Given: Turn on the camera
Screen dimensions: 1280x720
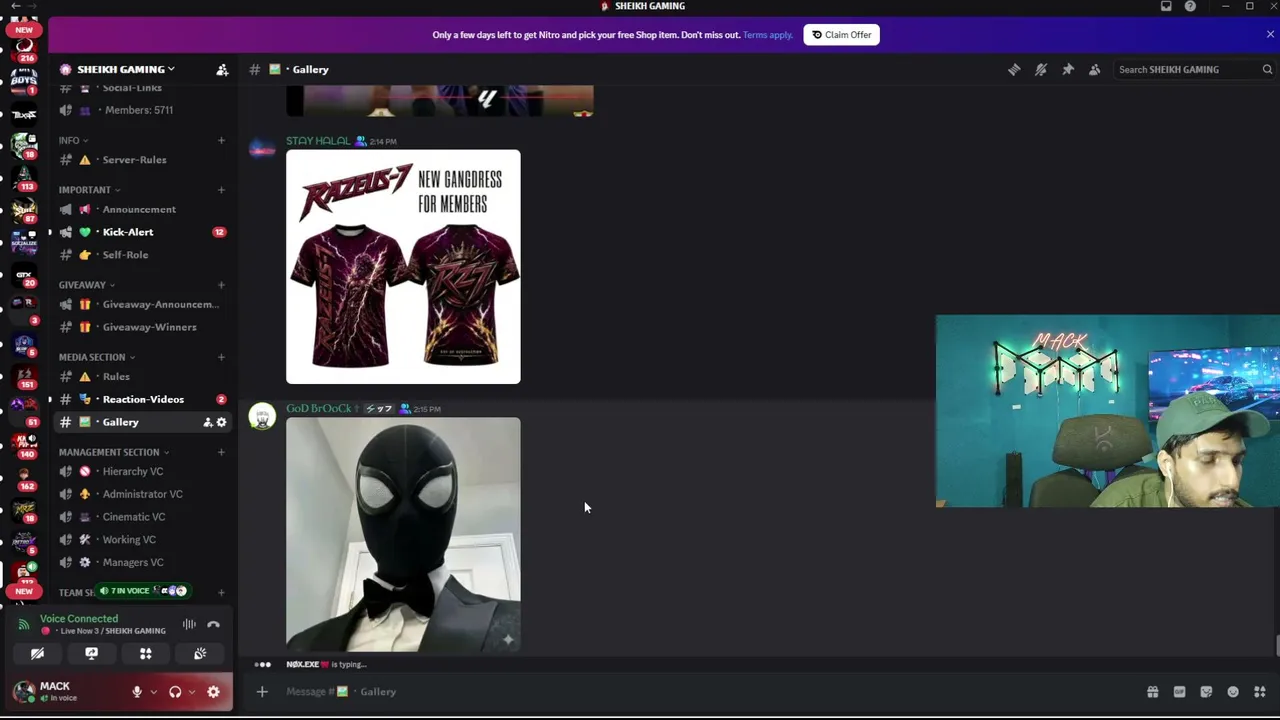Looking at the screenshot, I should click(37, 654).
